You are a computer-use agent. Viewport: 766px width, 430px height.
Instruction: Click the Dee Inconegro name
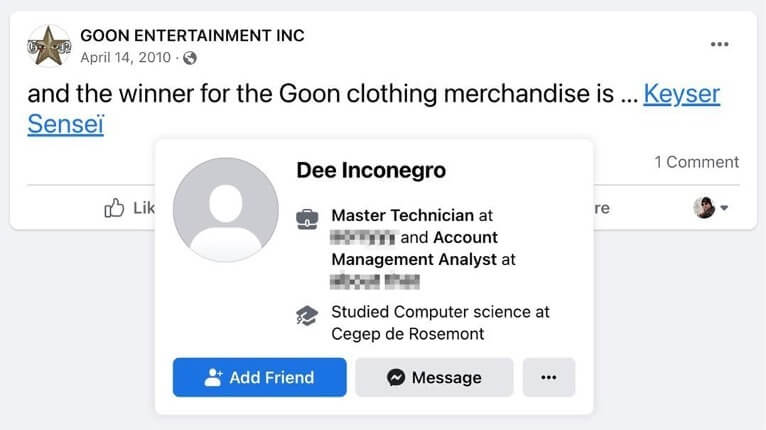tap(371, 170)
